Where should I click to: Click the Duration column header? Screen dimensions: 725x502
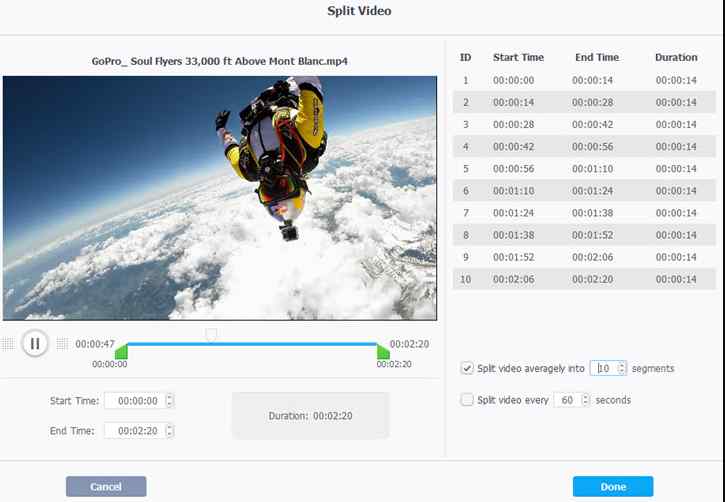coord(676,57)
